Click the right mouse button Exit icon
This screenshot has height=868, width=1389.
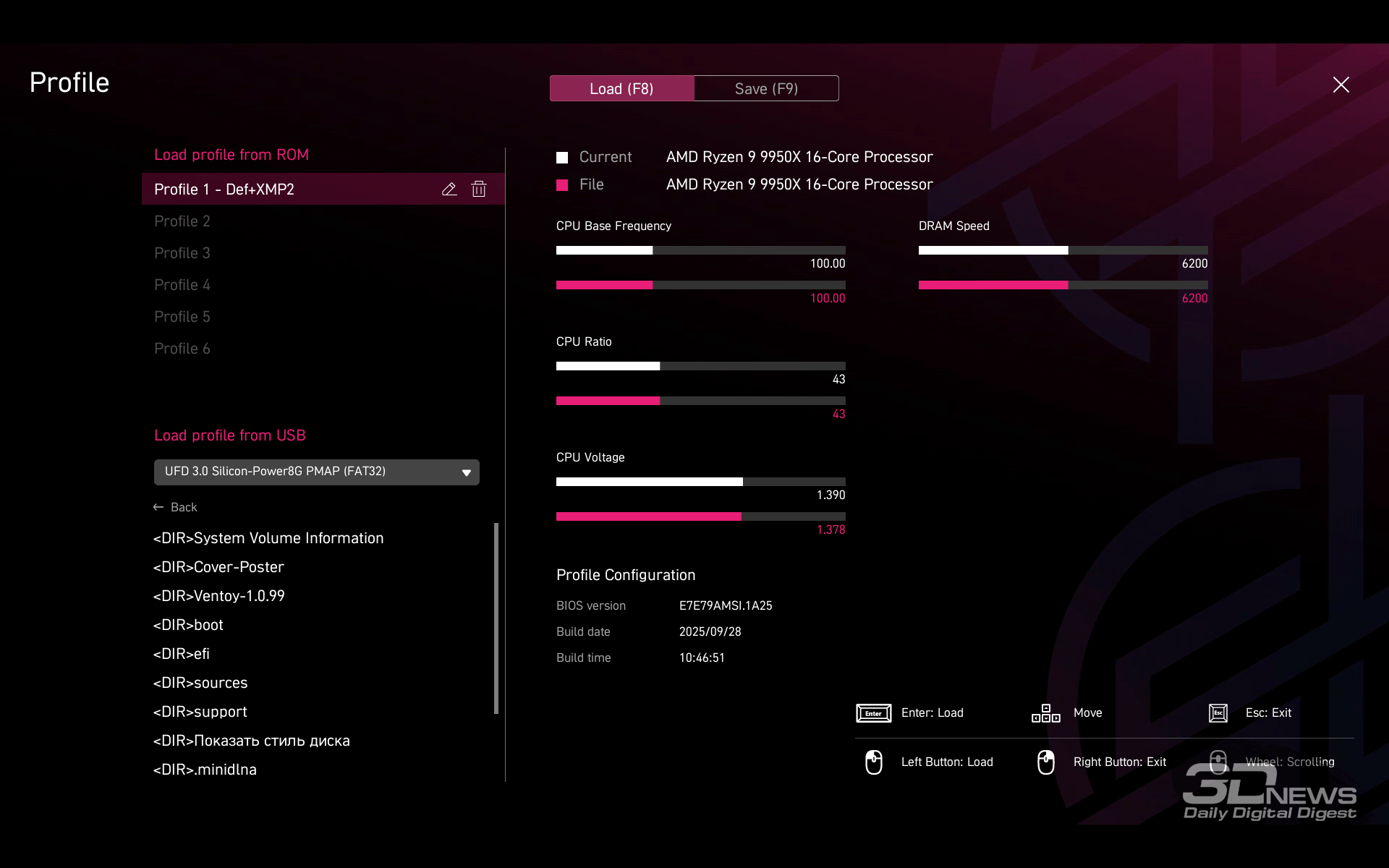[x=1045, y=762]
